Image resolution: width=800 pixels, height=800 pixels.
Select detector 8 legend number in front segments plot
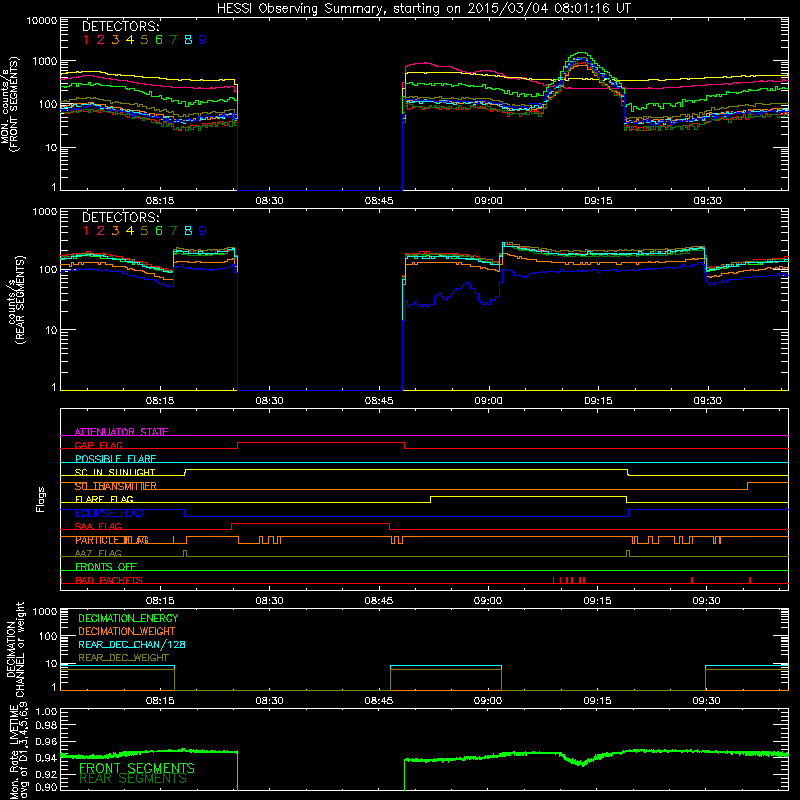(188, 40)
